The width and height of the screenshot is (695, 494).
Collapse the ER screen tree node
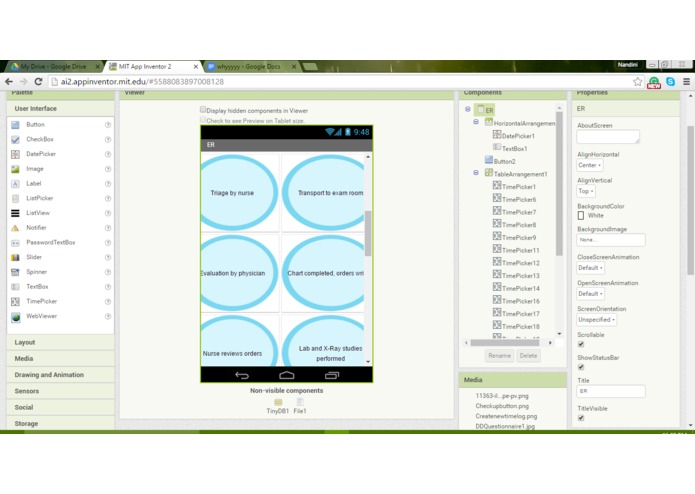[468, 109]
